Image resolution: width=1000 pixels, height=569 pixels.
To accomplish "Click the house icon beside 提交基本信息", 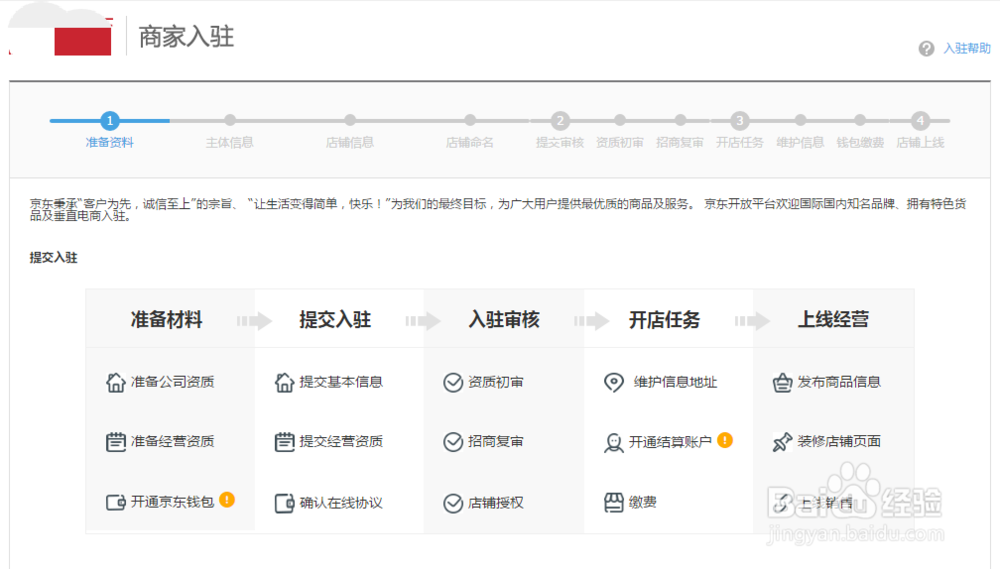I will [284, 382].
